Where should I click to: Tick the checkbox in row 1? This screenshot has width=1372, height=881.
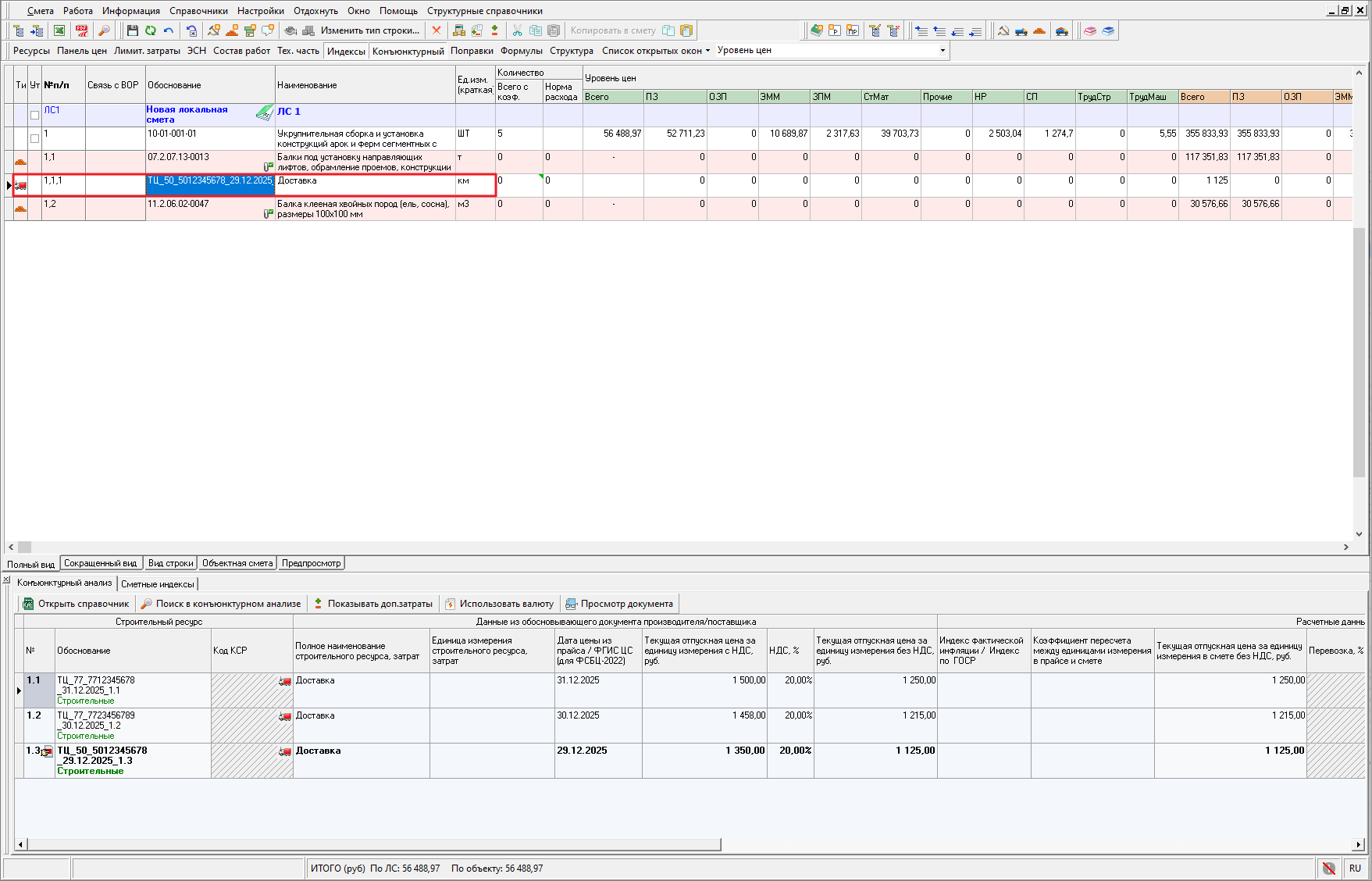pyautogui.click(x=34, y=138)
